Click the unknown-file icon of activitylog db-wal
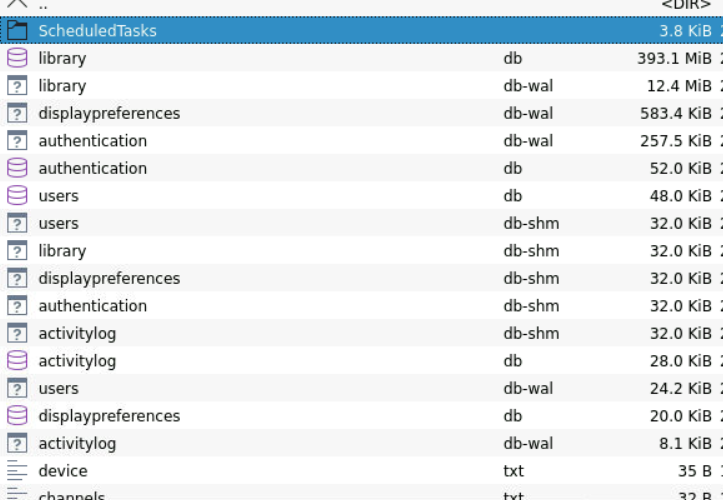This screenshot has height=500, width=723. point(17,443)
